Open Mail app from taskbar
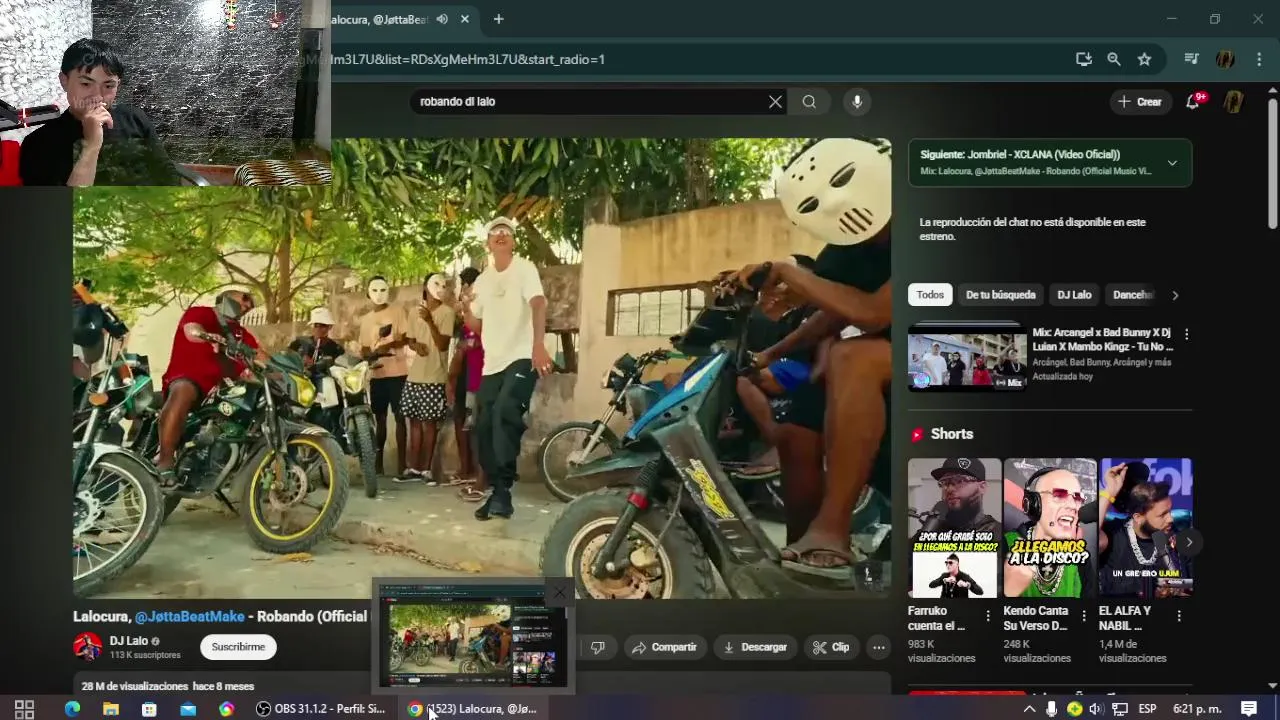Screen dimensions: 1280x720 [188, 709]
